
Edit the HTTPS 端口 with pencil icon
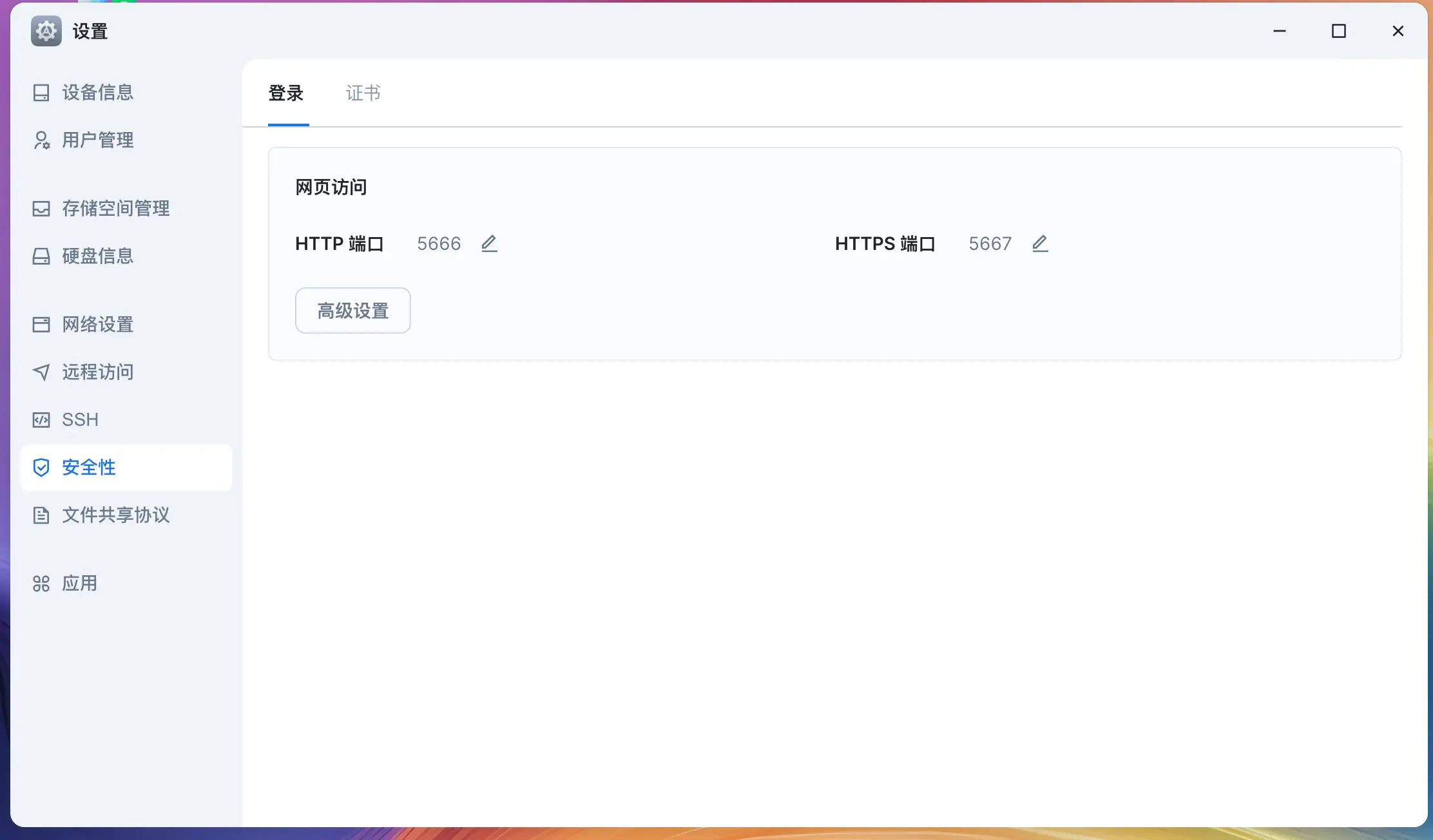pos(1040,243)
